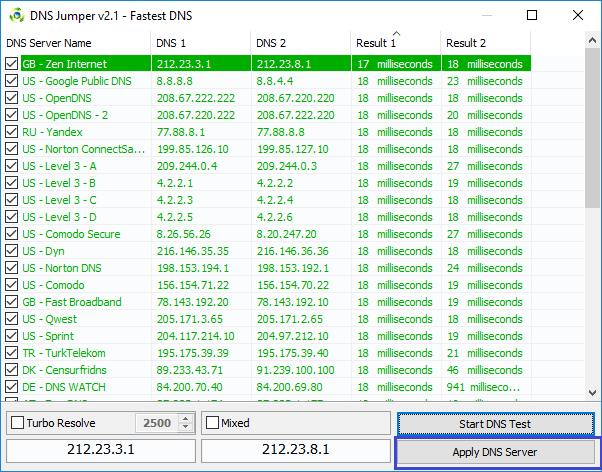Toggle the DE - DNS WATCH checkbox
The width and height of the screenshot is (602, 472).
click(x=12, y=387)
